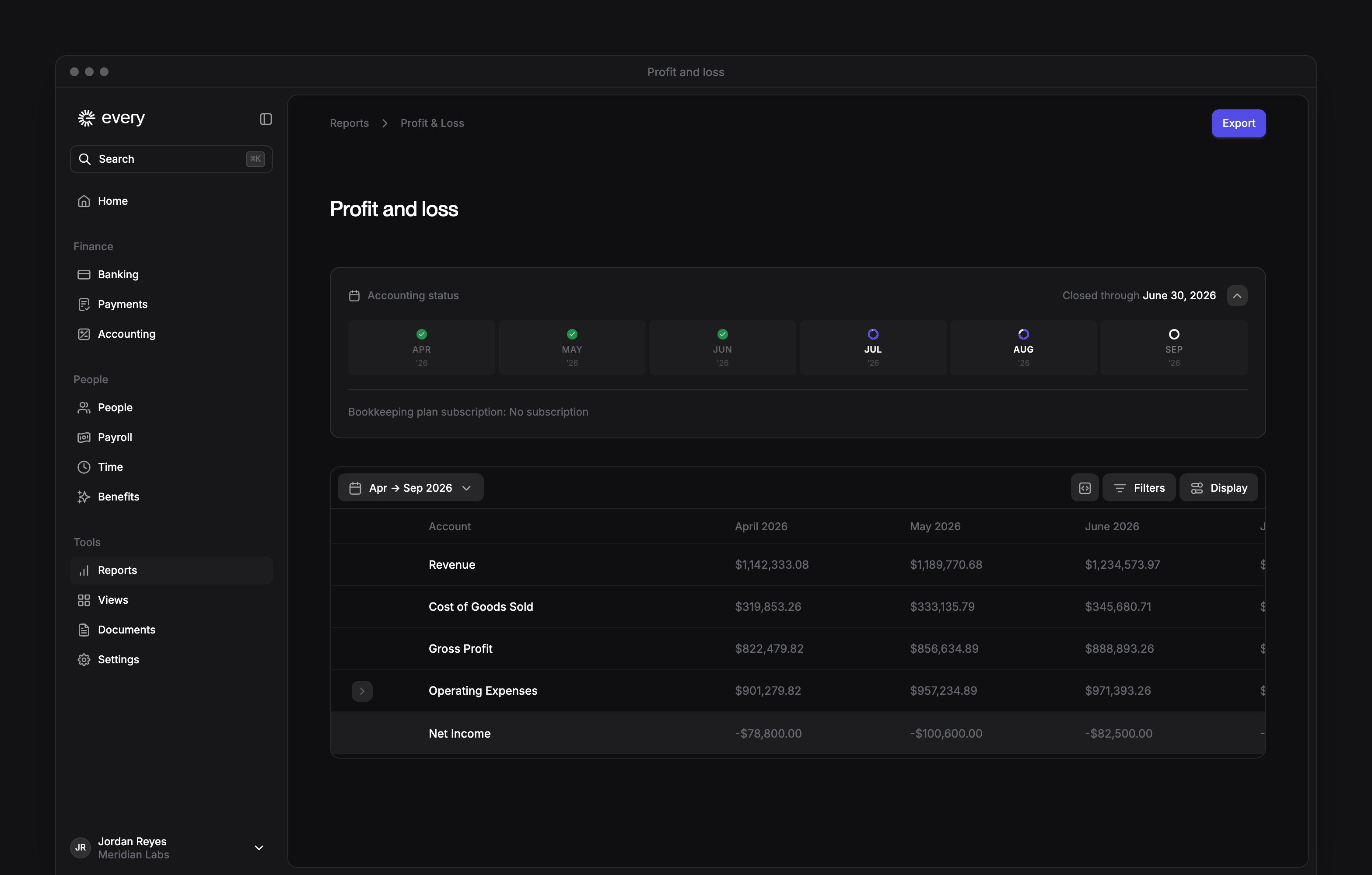Click the Banking card icon

[84, 275]
